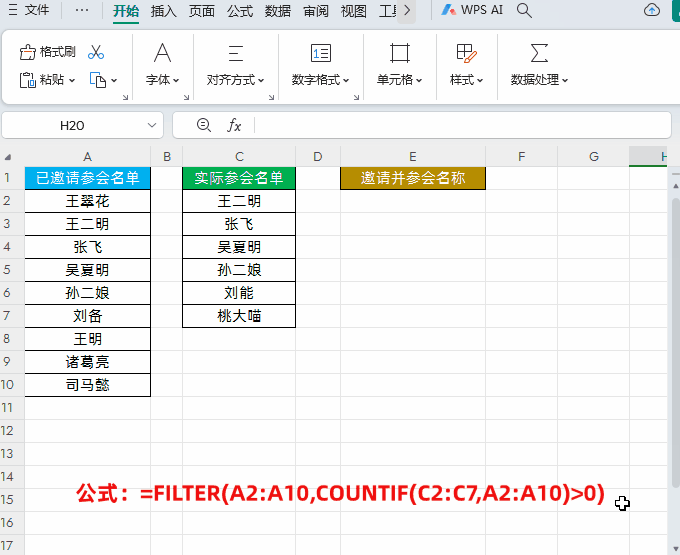
Task: Click the three-dots more options button
Action: (82, 10)
